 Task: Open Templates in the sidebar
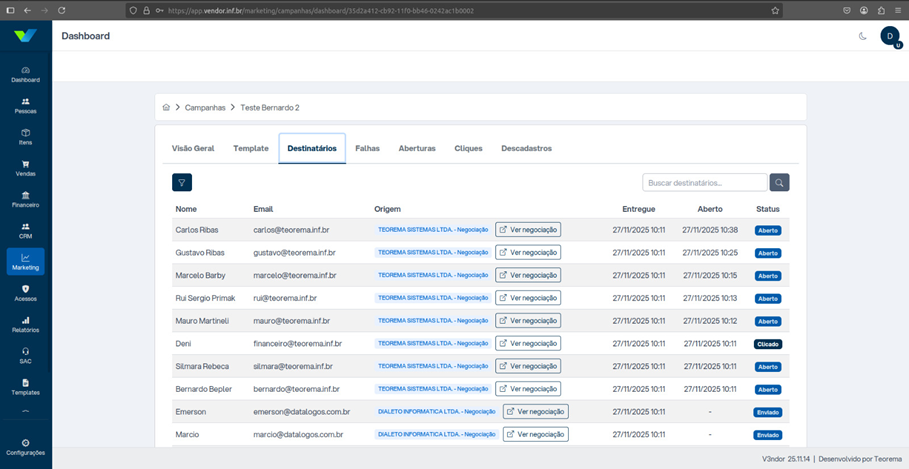(26, 387)
